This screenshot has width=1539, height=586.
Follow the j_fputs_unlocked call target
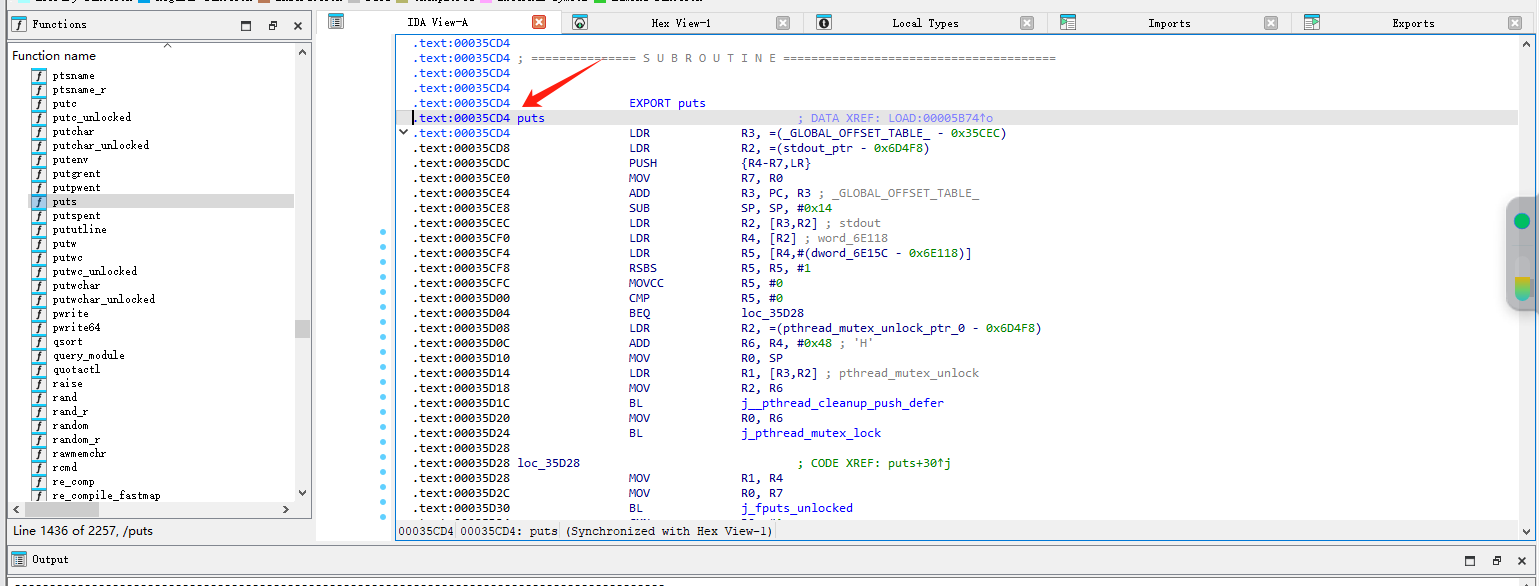[797, 508]
